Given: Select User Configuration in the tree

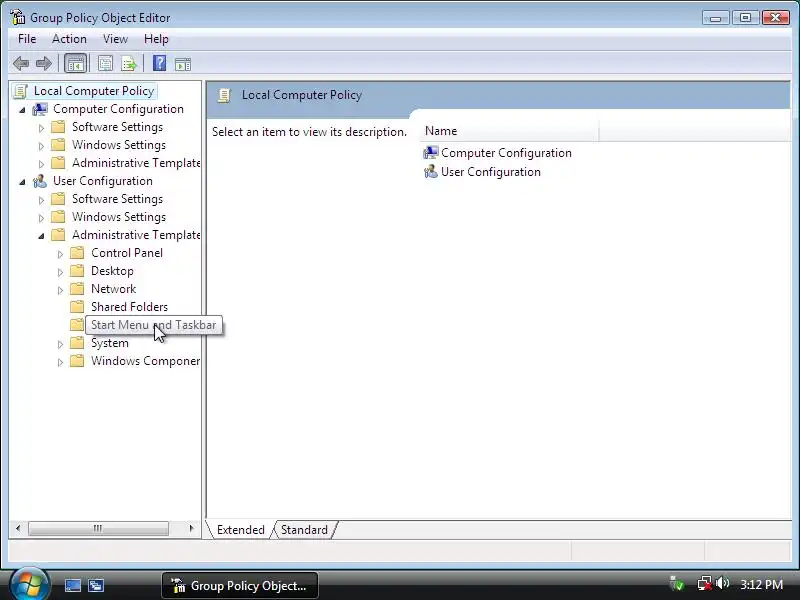Looking at the screenshot, I should (103, 181).
